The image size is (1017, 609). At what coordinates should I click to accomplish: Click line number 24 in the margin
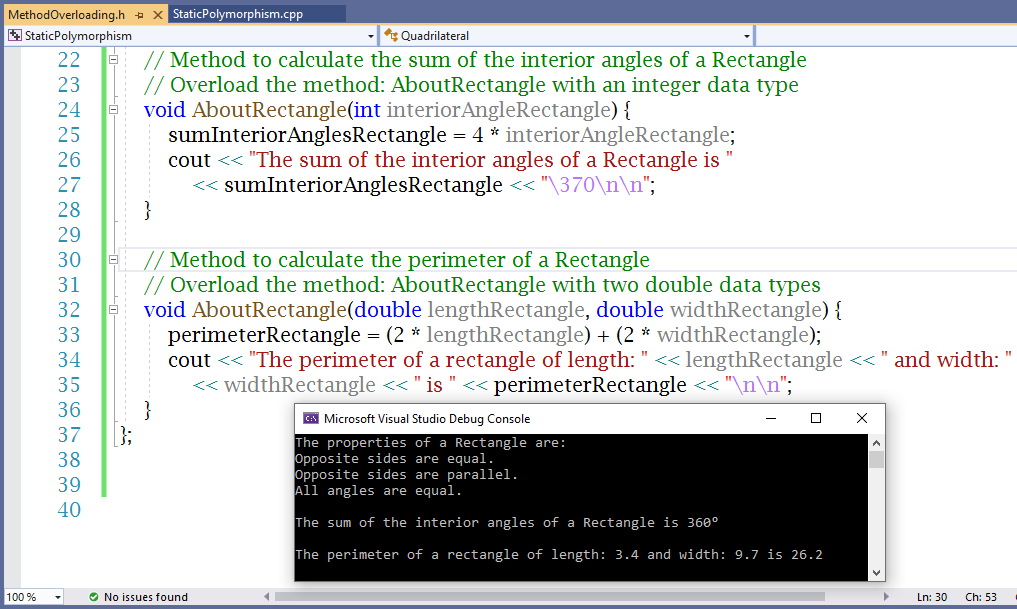coord(69,110)
